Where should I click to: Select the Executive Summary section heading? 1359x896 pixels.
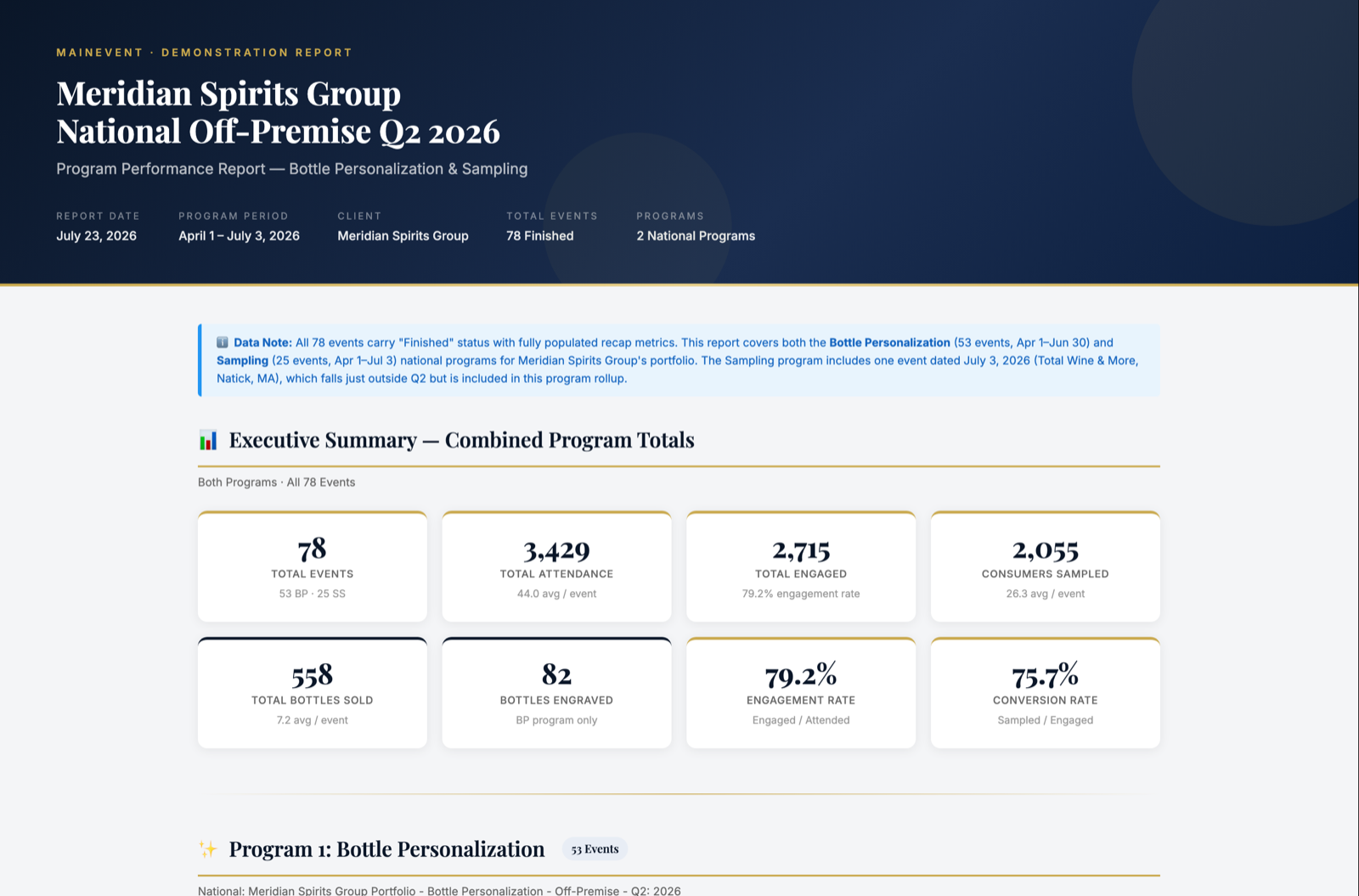tap(461, 440)
